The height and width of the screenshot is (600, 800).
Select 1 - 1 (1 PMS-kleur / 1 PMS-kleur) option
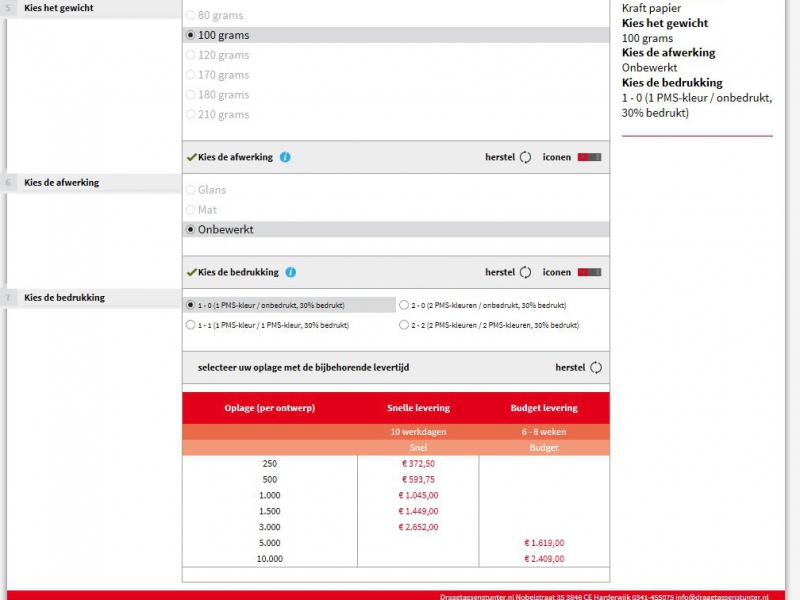pos(191,325)
